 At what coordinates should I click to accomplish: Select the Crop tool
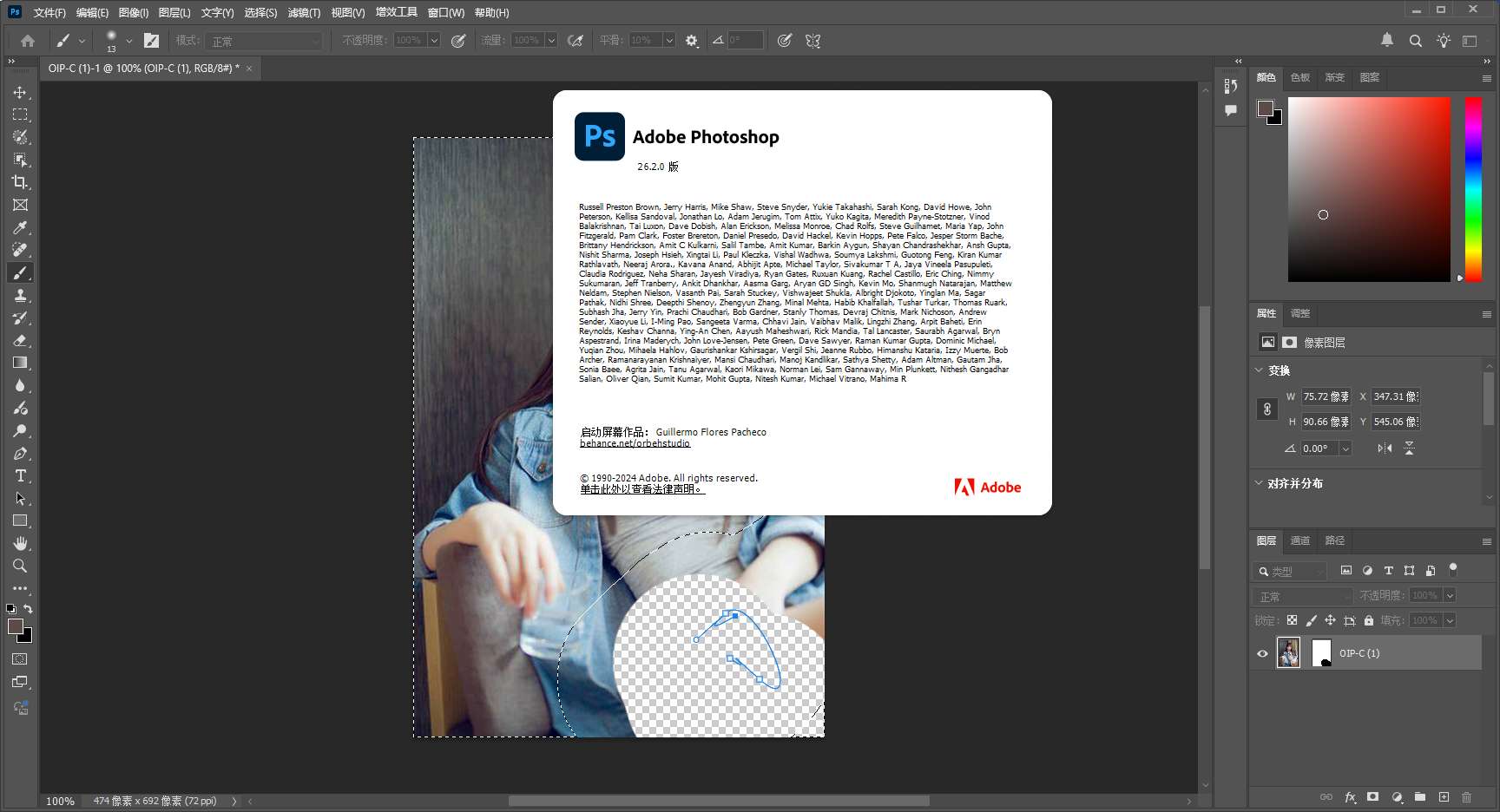pos(20,182)
